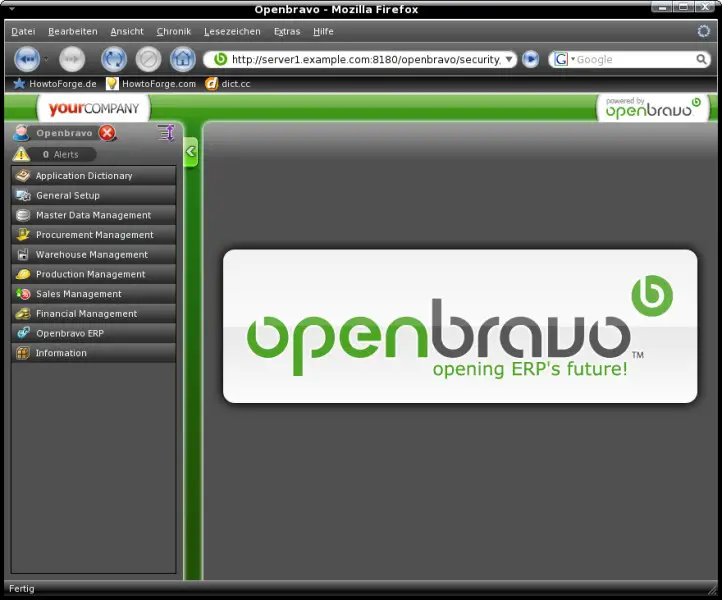
Task: Click the yellow alert warning icon
Action: point(21,154)
